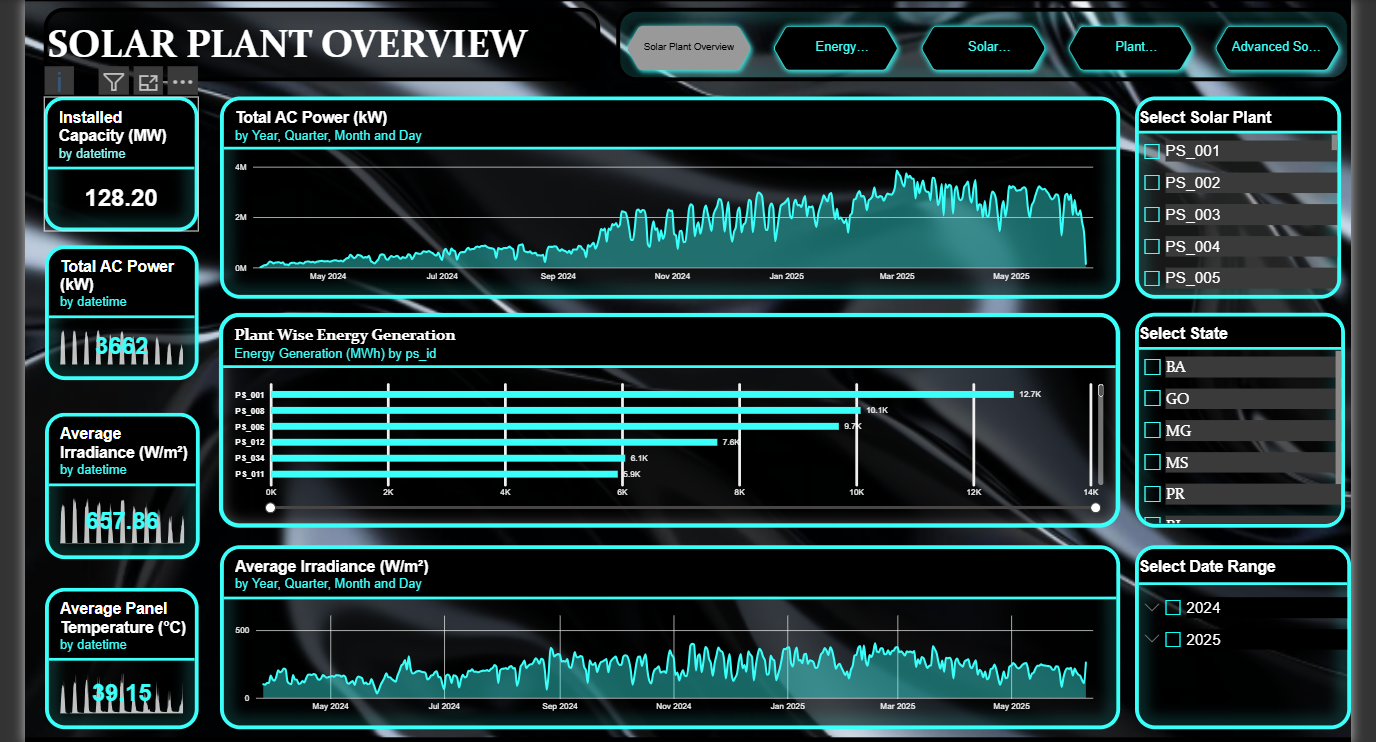Click the 39.15 panel temperature value
This screenshot has height=742, width=1376.
coord(122,693)
